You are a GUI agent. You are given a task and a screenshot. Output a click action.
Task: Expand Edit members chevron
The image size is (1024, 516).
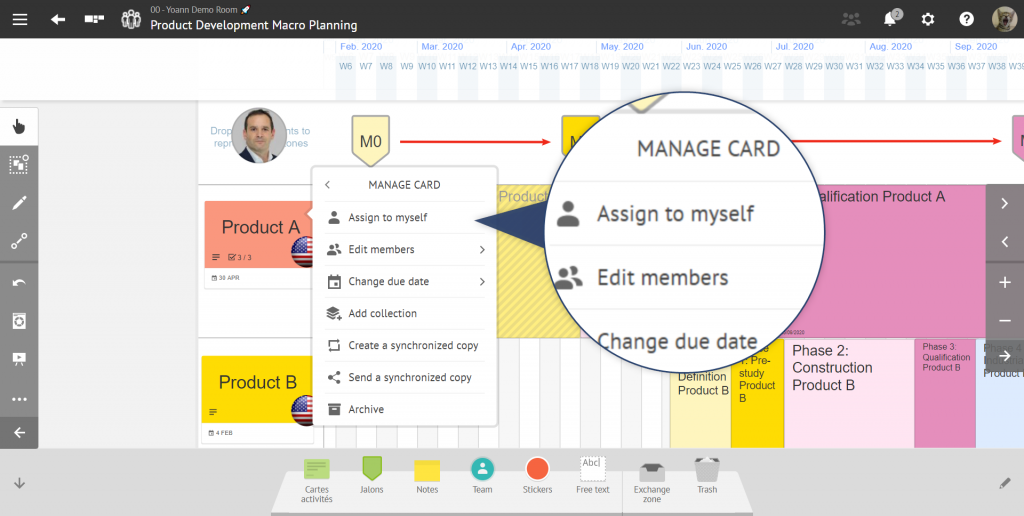point(482,250)
